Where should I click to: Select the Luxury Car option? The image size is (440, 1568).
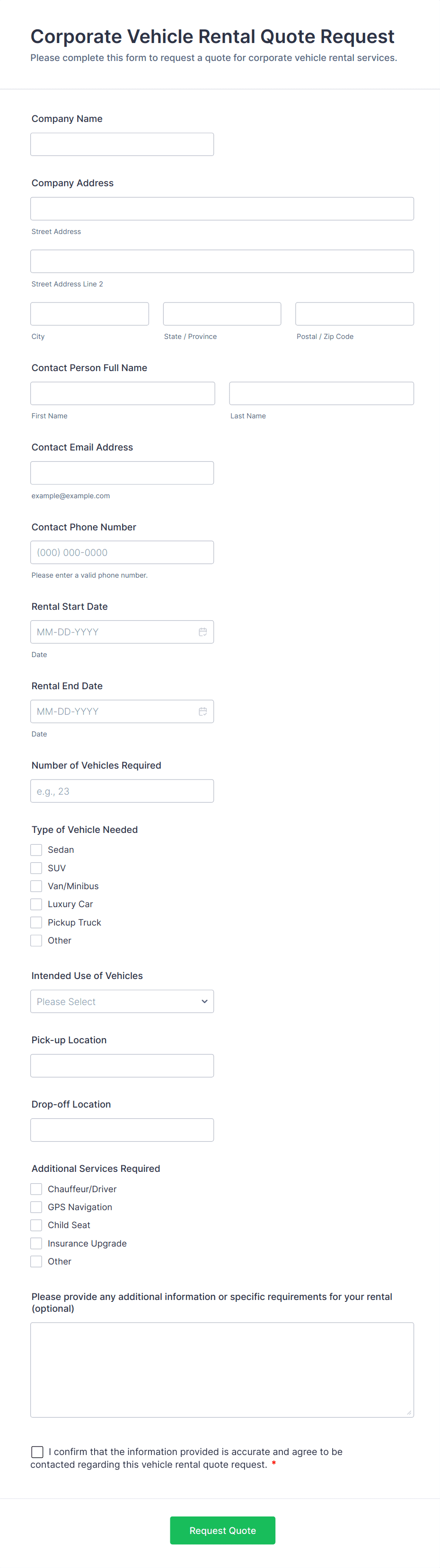(x=36, y=904)
